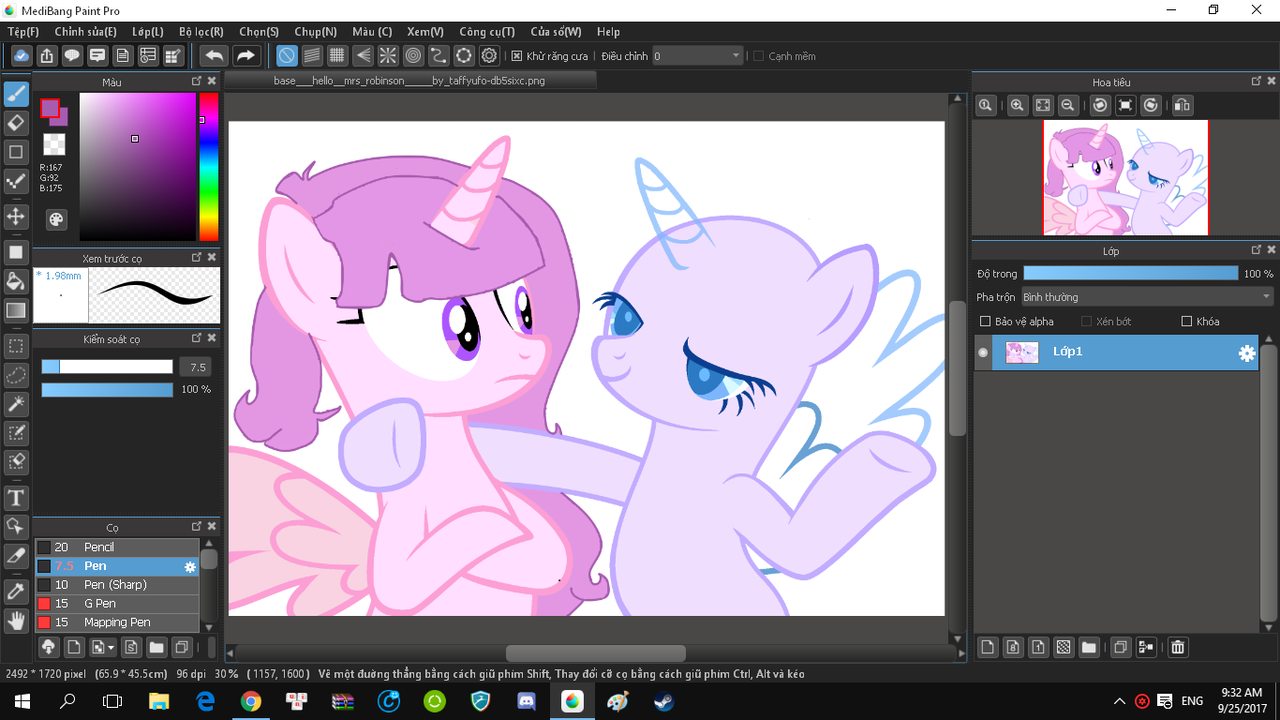Open the Cửa sổ(W) menu

coord(556,32)
